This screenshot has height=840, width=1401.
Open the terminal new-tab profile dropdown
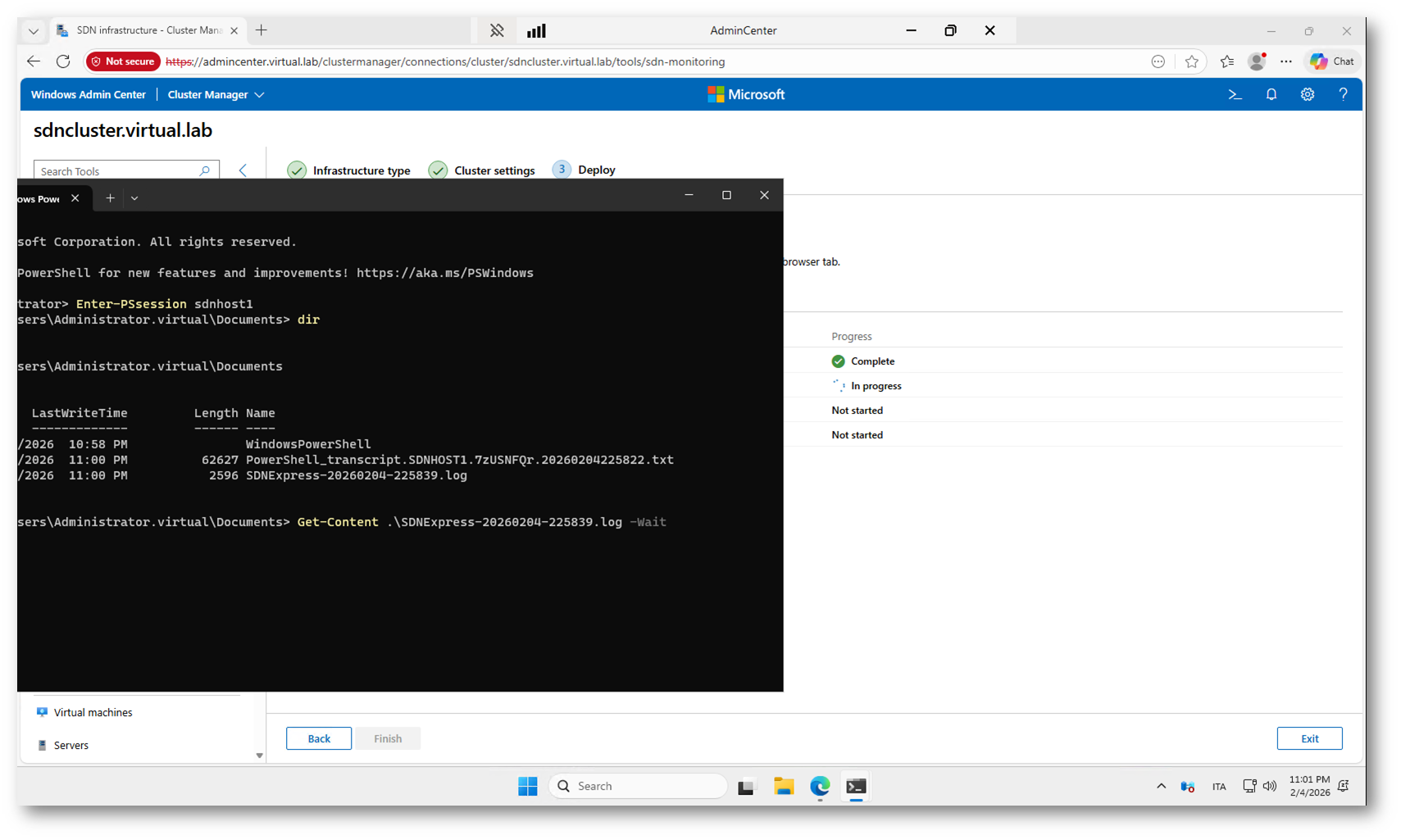click(x=134, y=198)
